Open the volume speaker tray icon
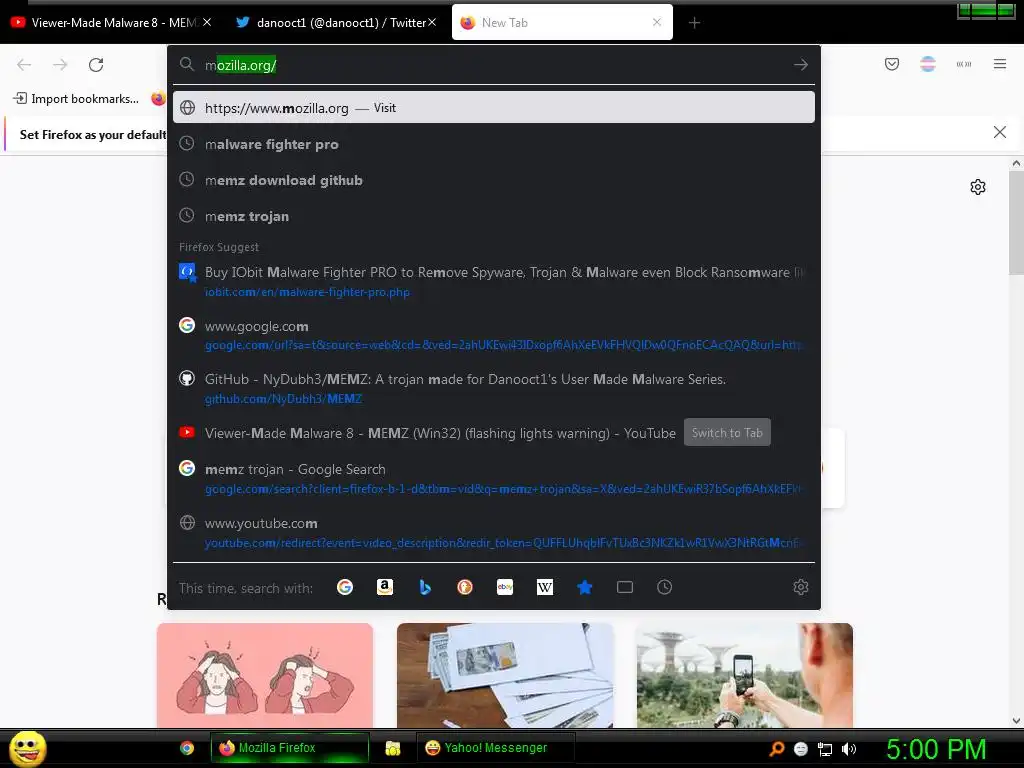1024x768 pixels. point(849,749)
